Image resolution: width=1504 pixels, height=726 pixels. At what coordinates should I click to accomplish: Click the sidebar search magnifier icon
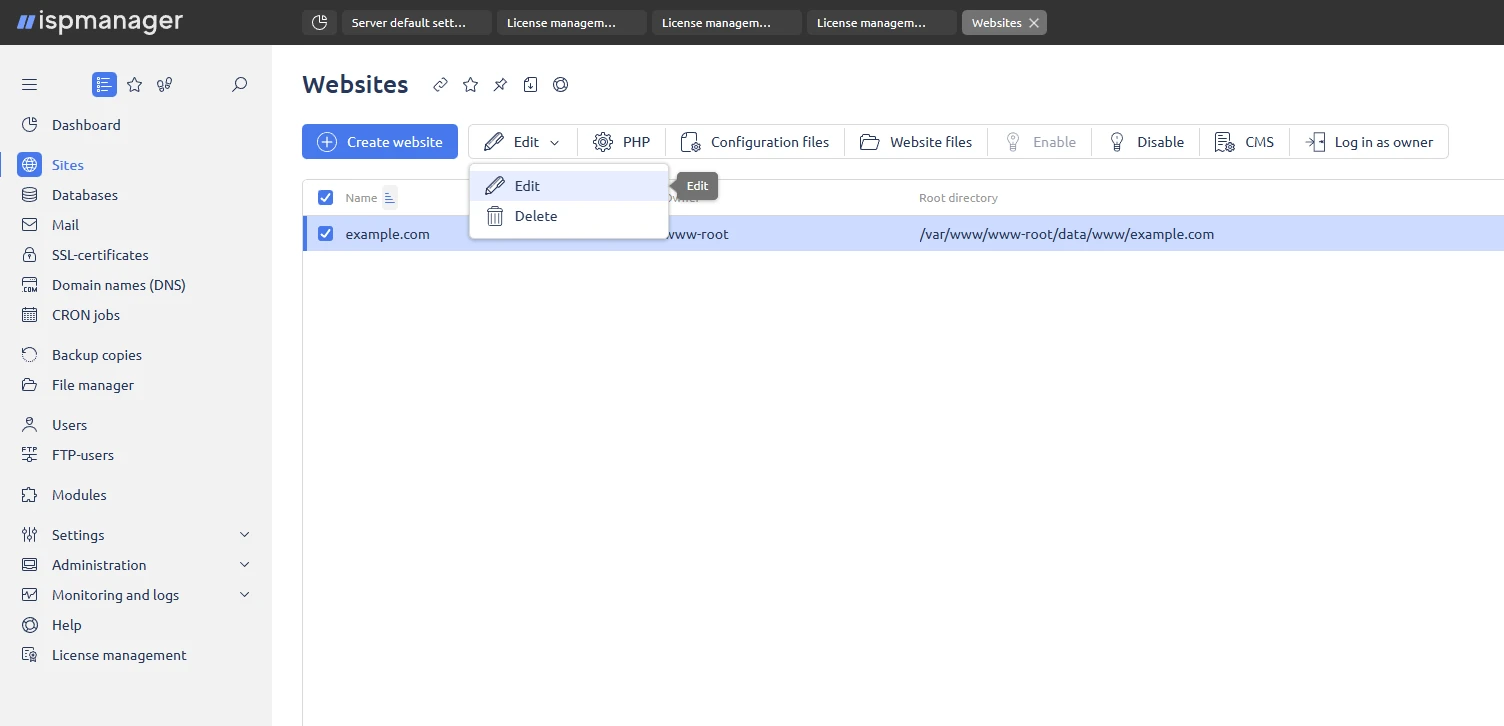pyautogui.click(x=239, y=85)
